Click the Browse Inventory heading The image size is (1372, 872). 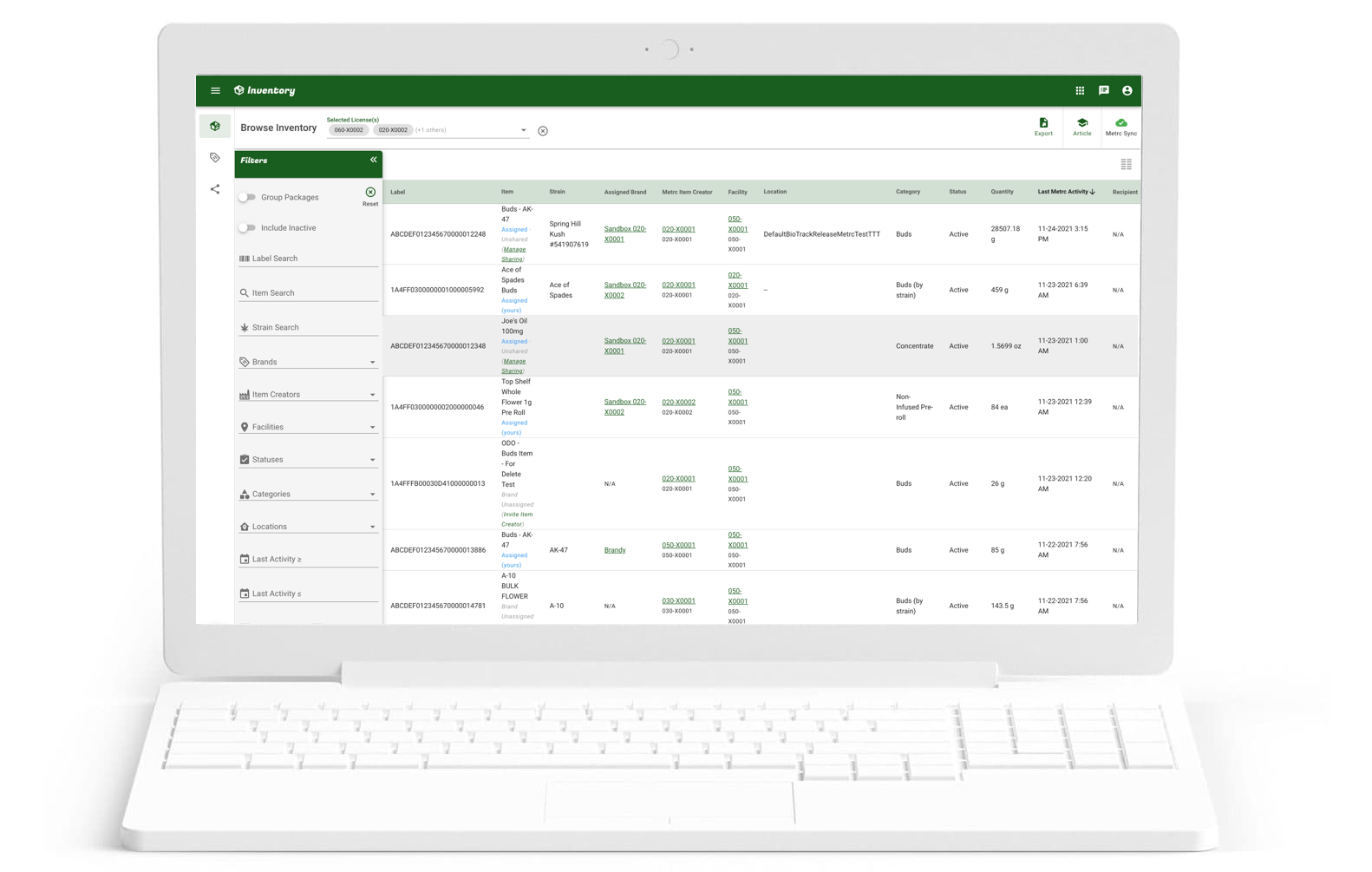point(278,128)
